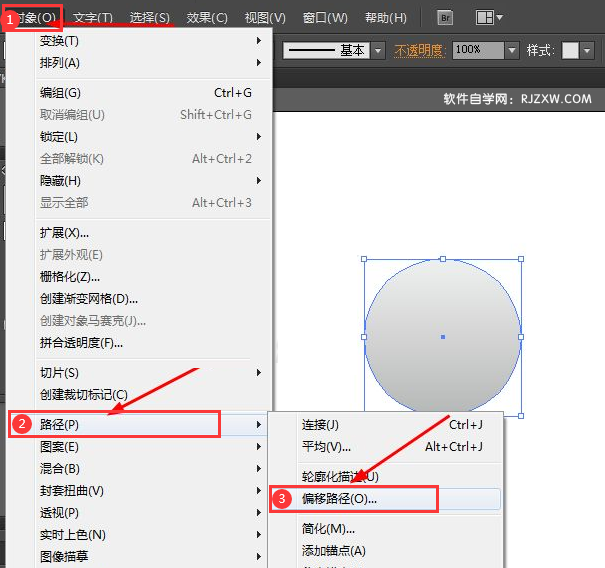Launch Adobe Bridge via Br icon
Screen dimensions: 605x568
pyautogui.click(x=445, y=17)
